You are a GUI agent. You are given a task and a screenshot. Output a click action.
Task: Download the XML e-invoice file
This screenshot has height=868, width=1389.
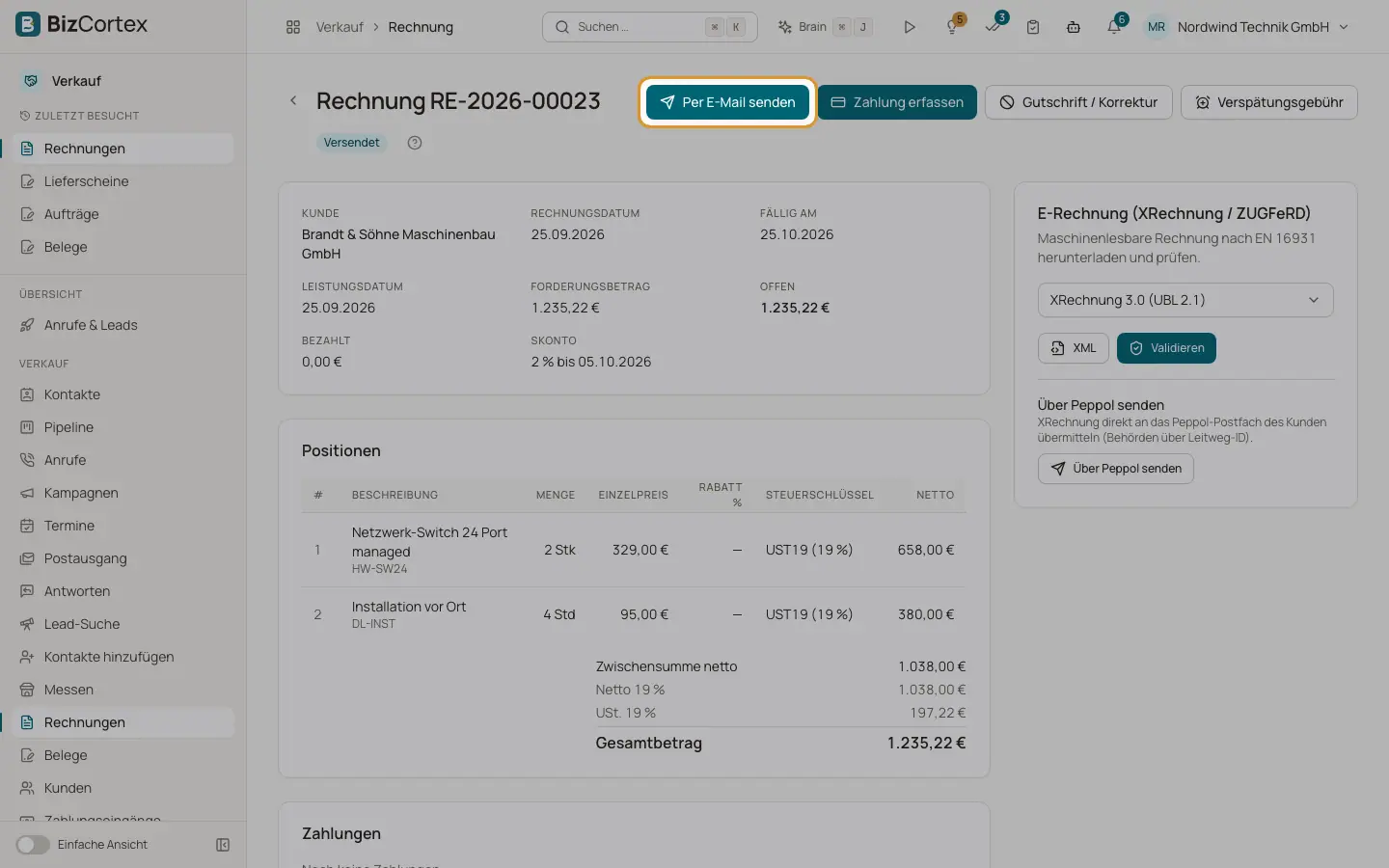tap(1074, 348)
